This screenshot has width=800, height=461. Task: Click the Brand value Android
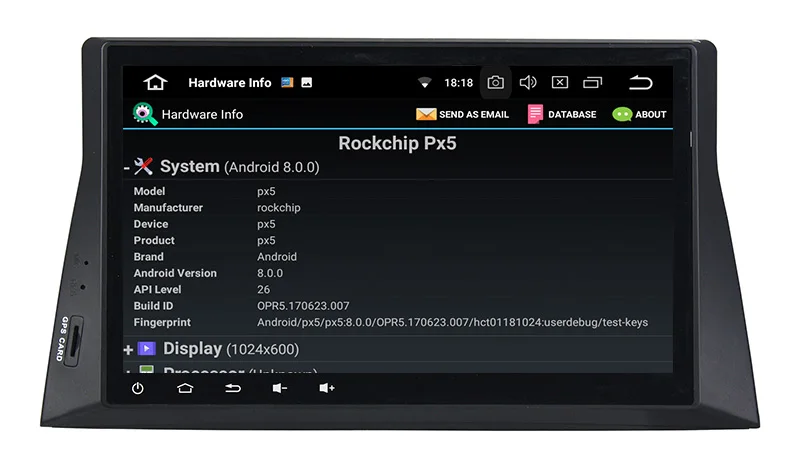pyautogui.click(x=277, y=257)
